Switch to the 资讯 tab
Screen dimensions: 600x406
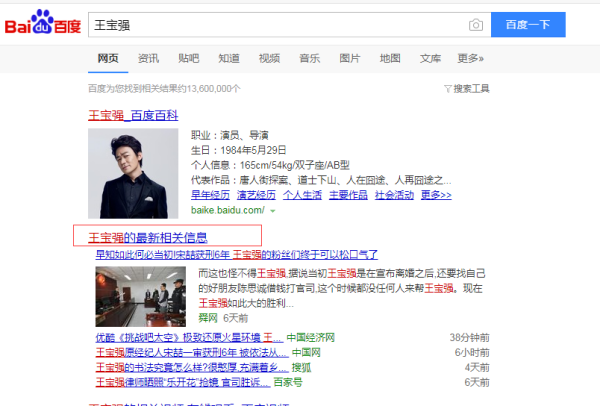[148, 59]
